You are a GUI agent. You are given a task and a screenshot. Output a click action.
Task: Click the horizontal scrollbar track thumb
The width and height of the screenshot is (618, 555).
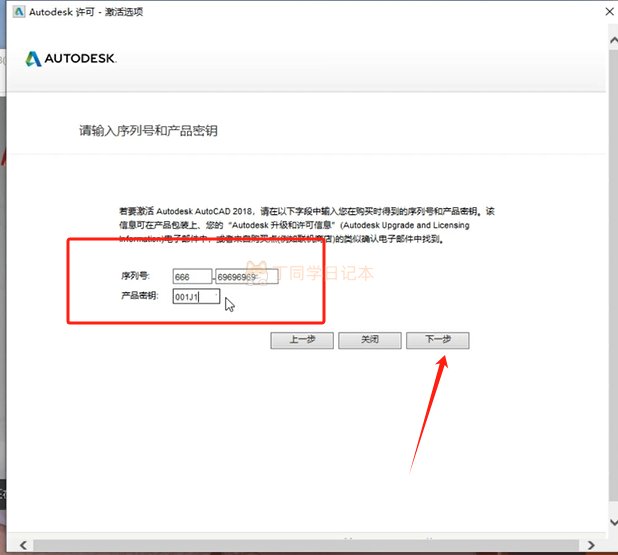306,545
